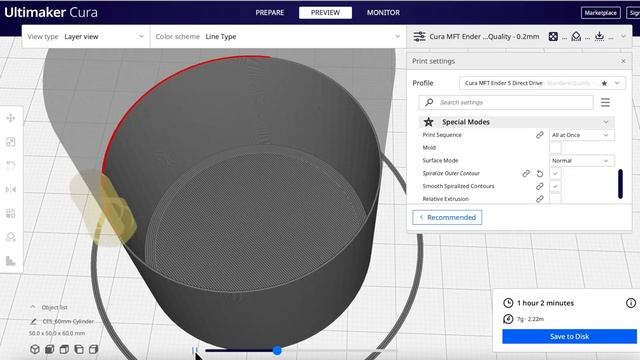
Task: Click the link icon for Smooth Spiralized Contours
Action: pos(540,186)
